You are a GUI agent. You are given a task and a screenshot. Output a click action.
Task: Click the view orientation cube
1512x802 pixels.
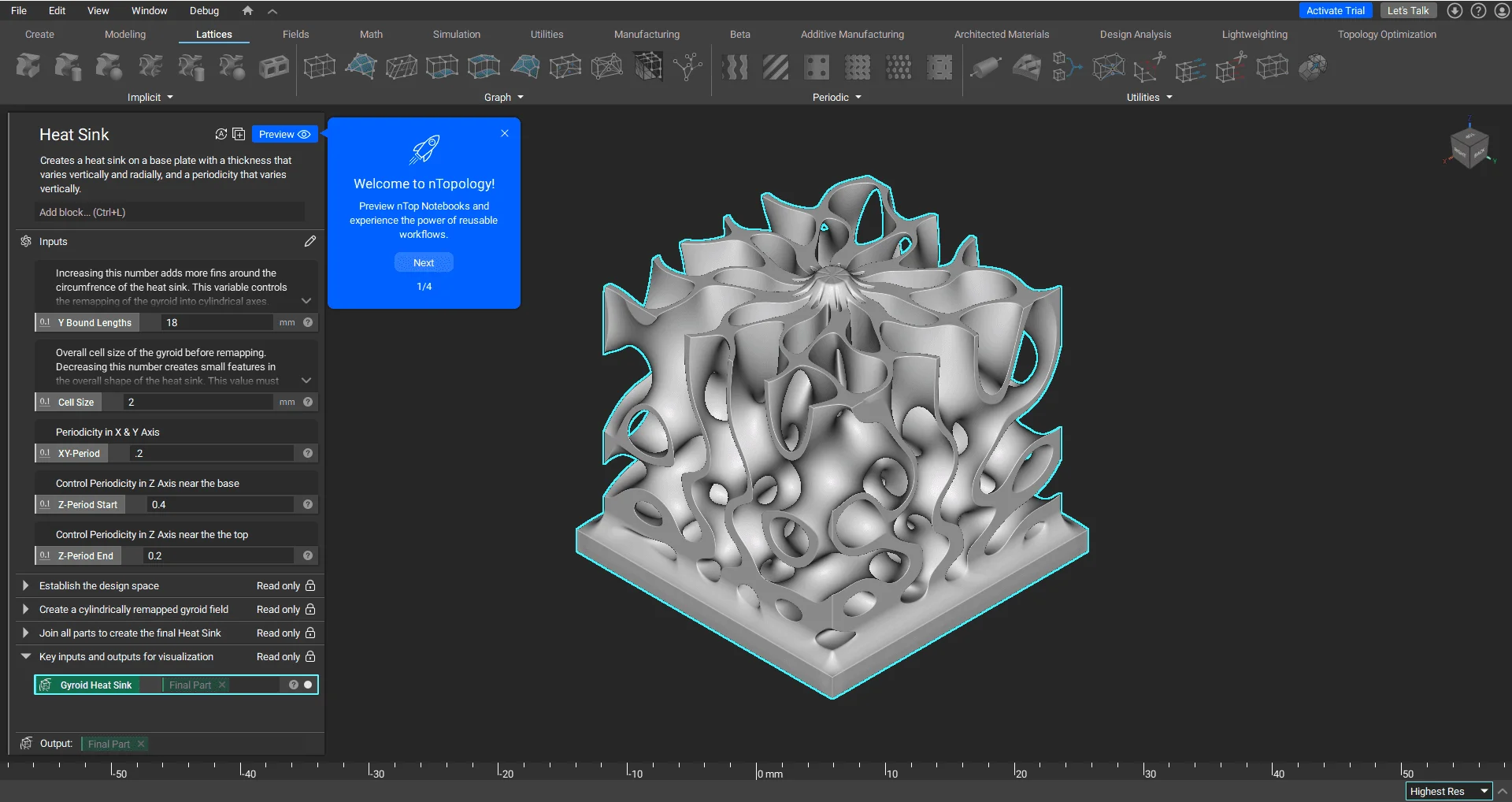[x=1469, y=147]
